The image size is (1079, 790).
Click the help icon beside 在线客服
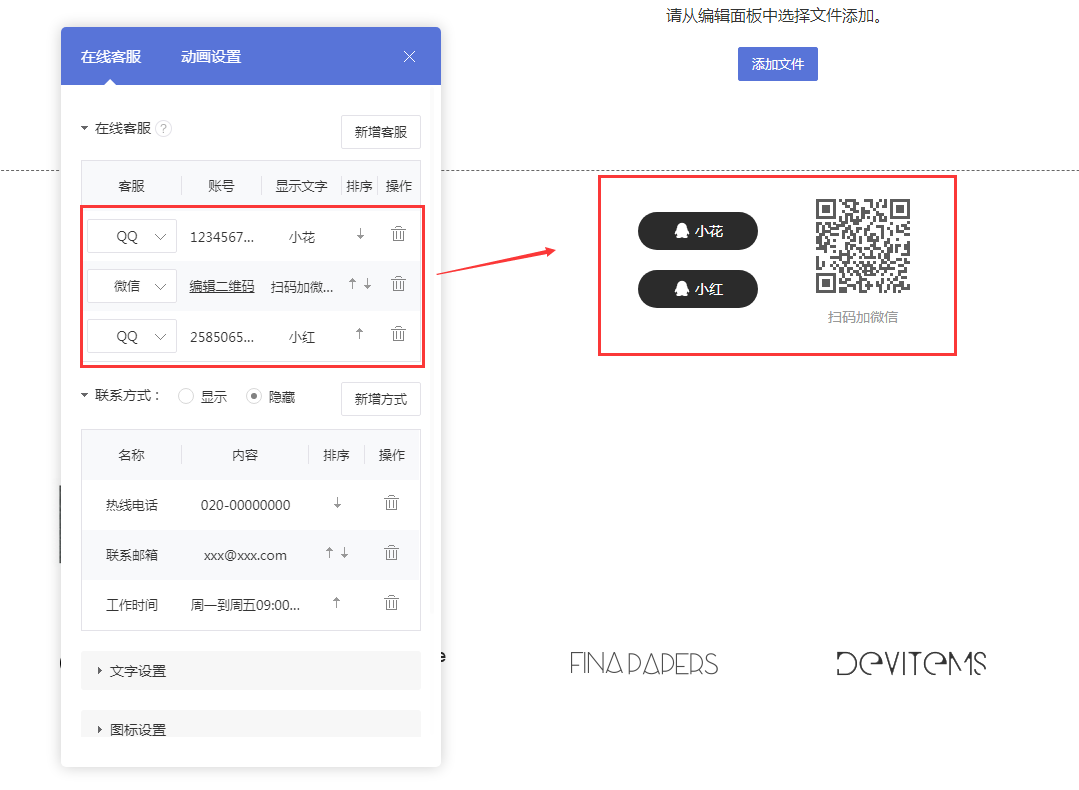tap(163, 129)
